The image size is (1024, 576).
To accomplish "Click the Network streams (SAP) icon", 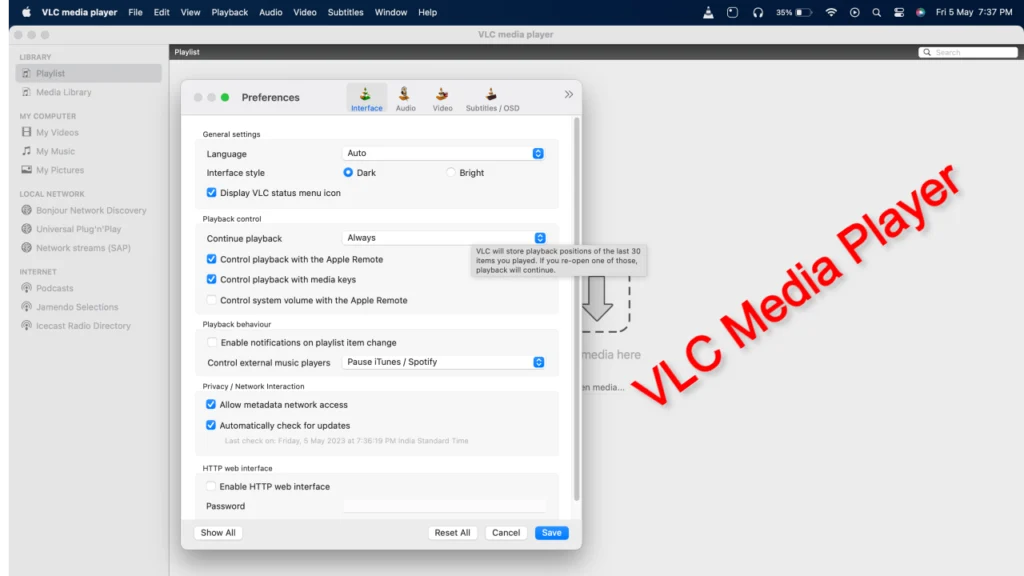I will coord(26,248).
